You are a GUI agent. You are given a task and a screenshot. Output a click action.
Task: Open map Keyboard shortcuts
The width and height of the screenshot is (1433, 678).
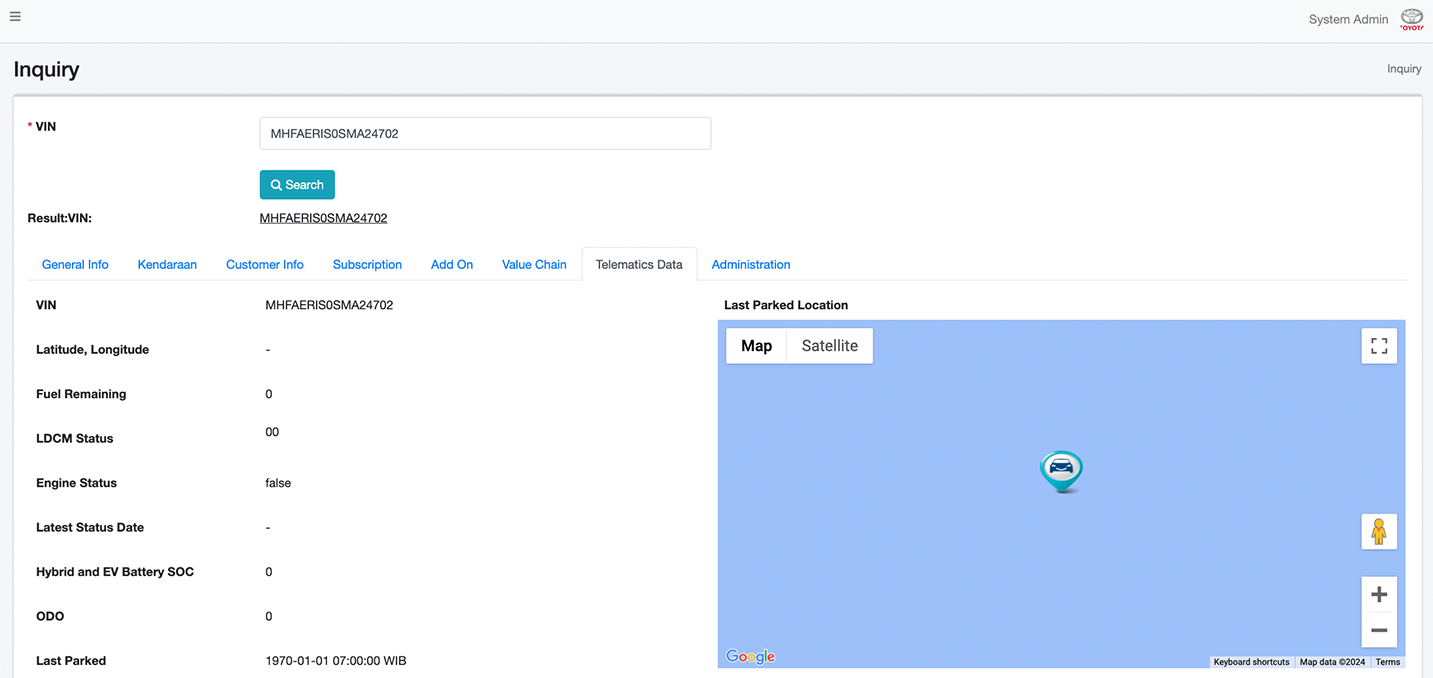pos(1251,662)
